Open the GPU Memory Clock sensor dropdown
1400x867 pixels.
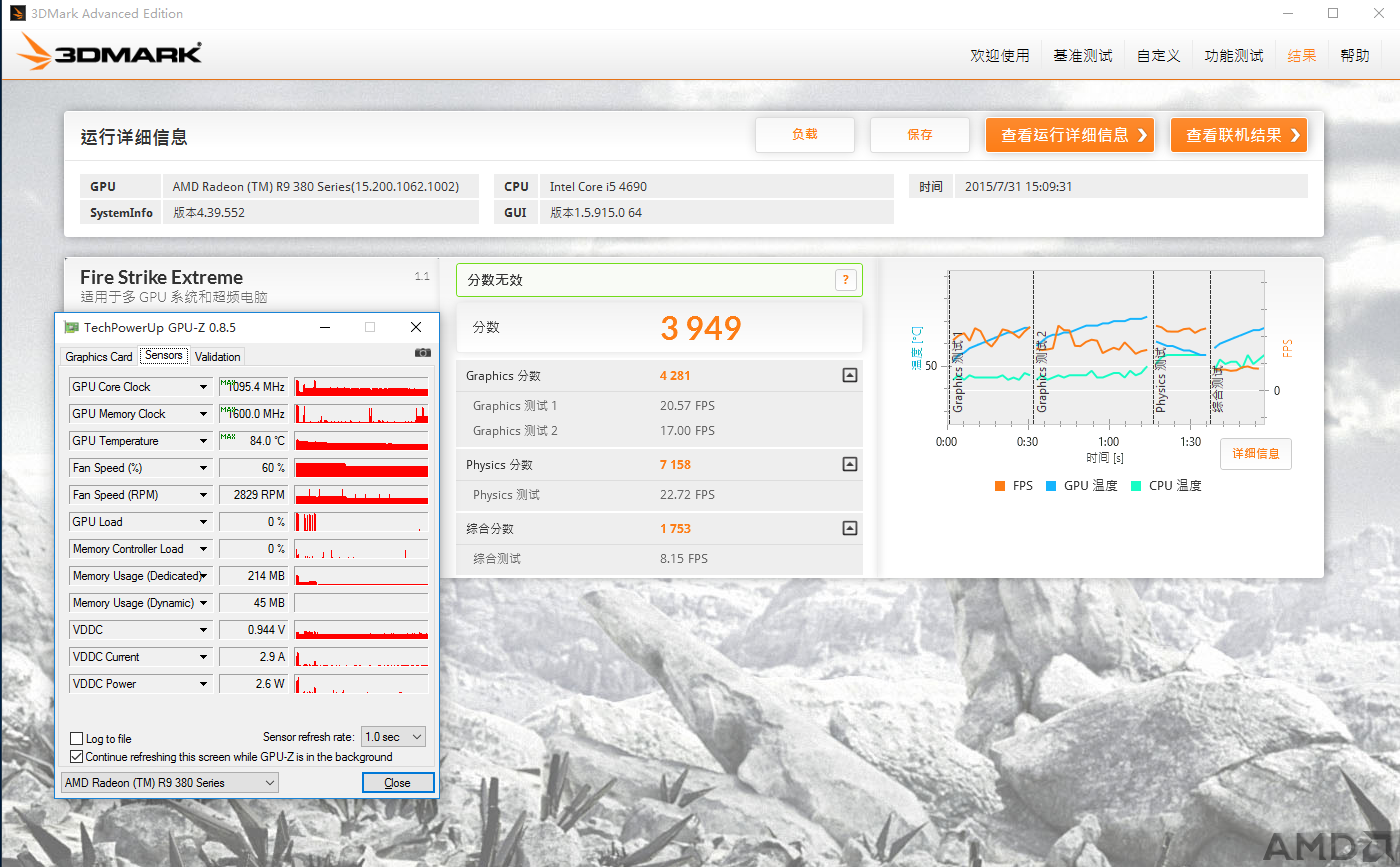tap(204, 414)
